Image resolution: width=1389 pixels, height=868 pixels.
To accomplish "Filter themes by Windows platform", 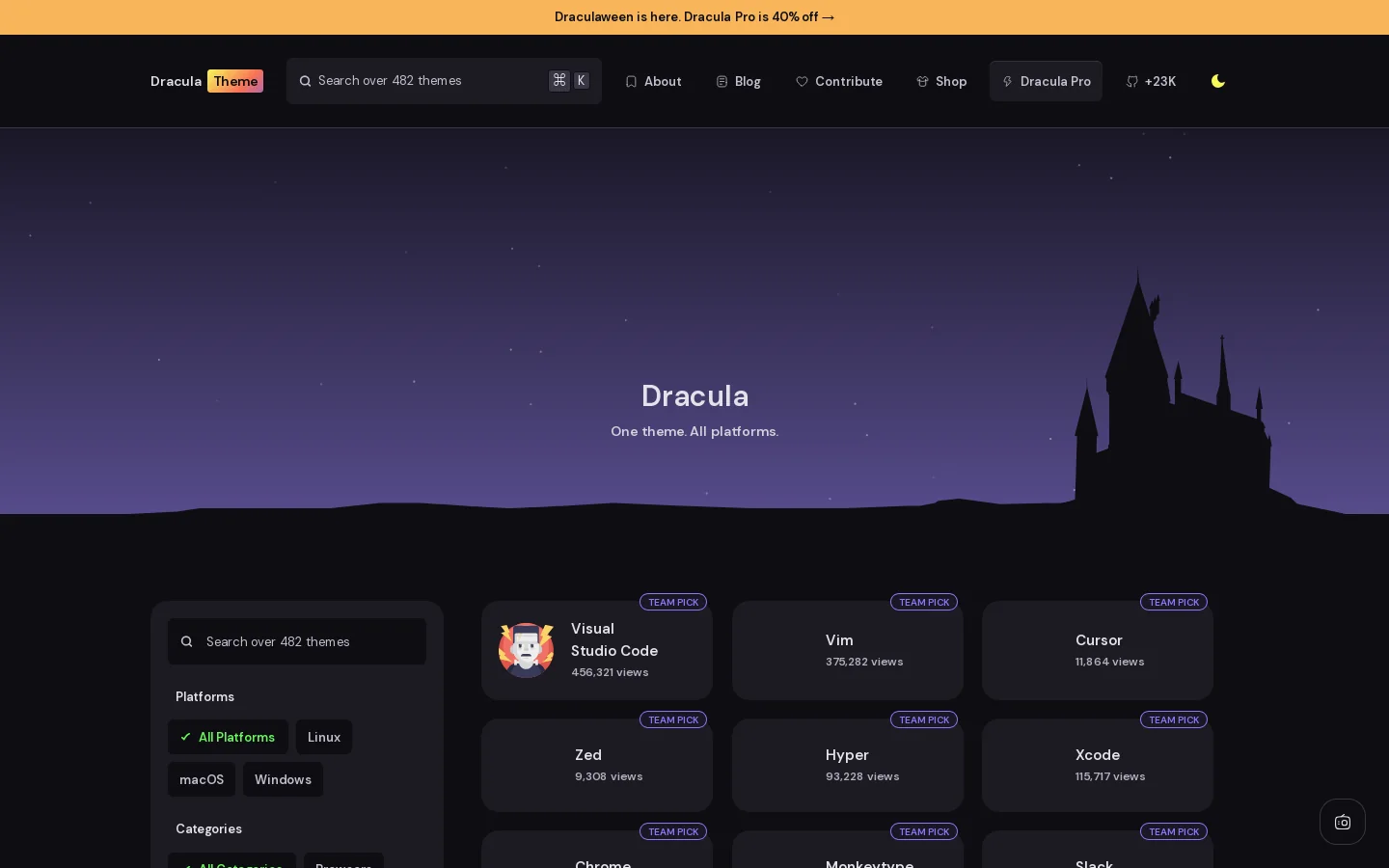I will (x=283, y=779).
